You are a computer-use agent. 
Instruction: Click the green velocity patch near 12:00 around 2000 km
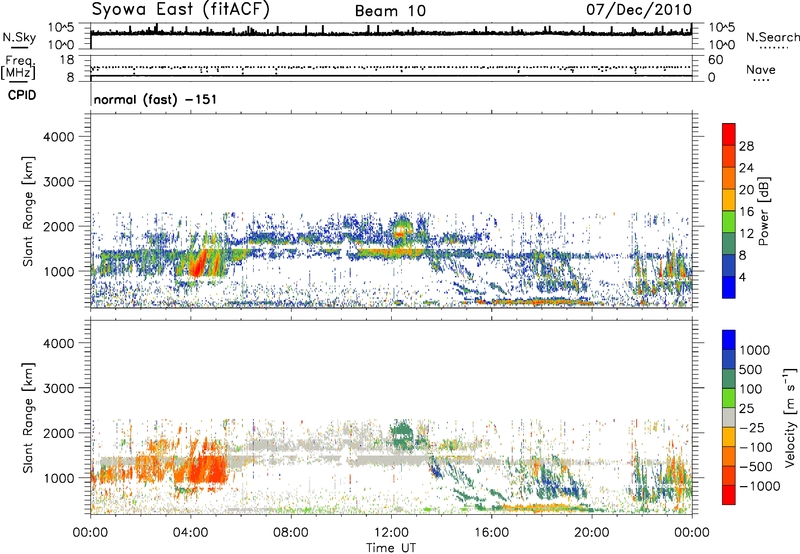[402, 433]
